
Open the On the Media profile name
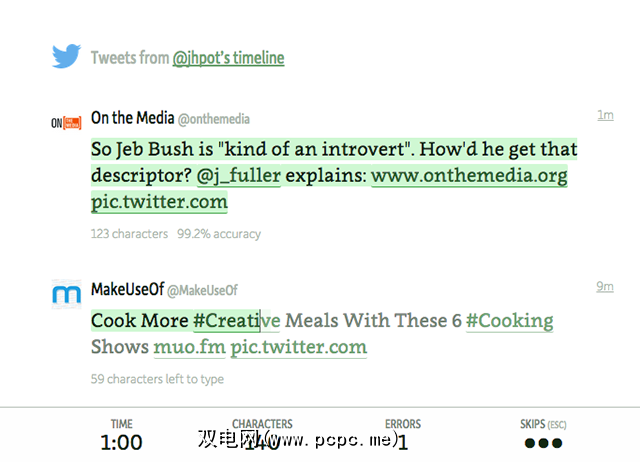click(x=132, y=118)
